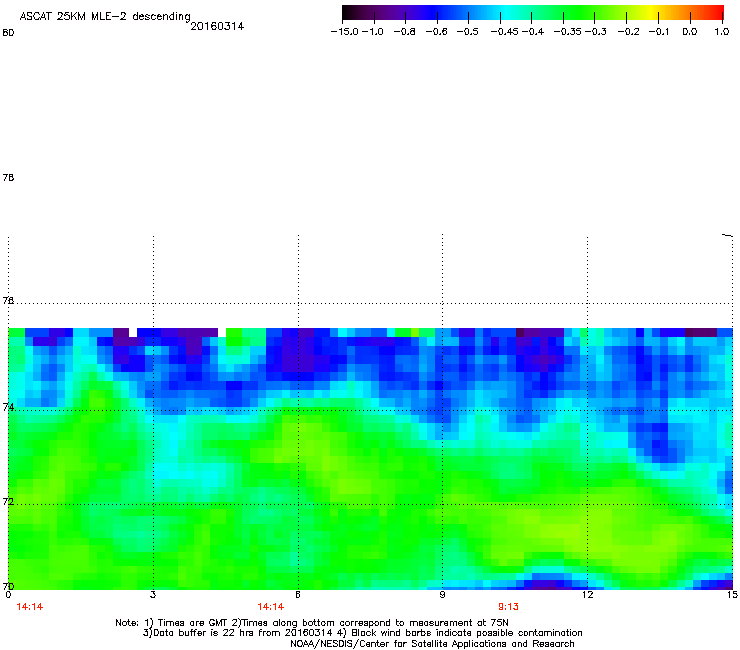
Task: Click the -0.2 color scale label
Action: pos(629,32)
